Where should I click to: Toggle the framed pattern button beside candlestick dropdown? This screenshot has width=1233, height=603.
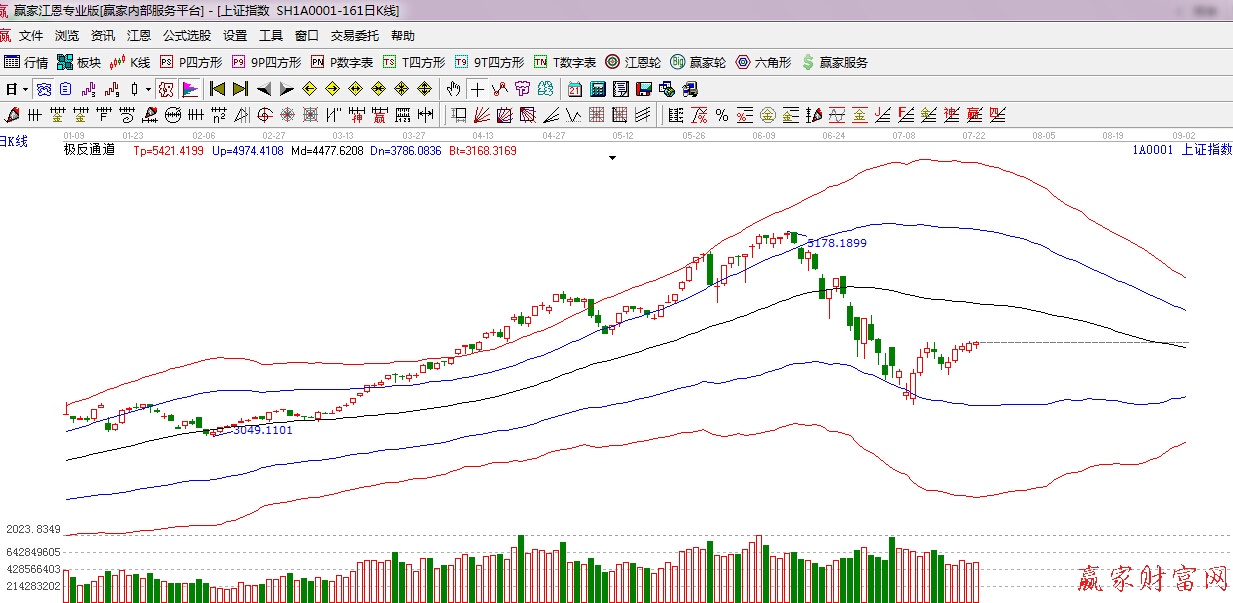click(x=166, y=89)
